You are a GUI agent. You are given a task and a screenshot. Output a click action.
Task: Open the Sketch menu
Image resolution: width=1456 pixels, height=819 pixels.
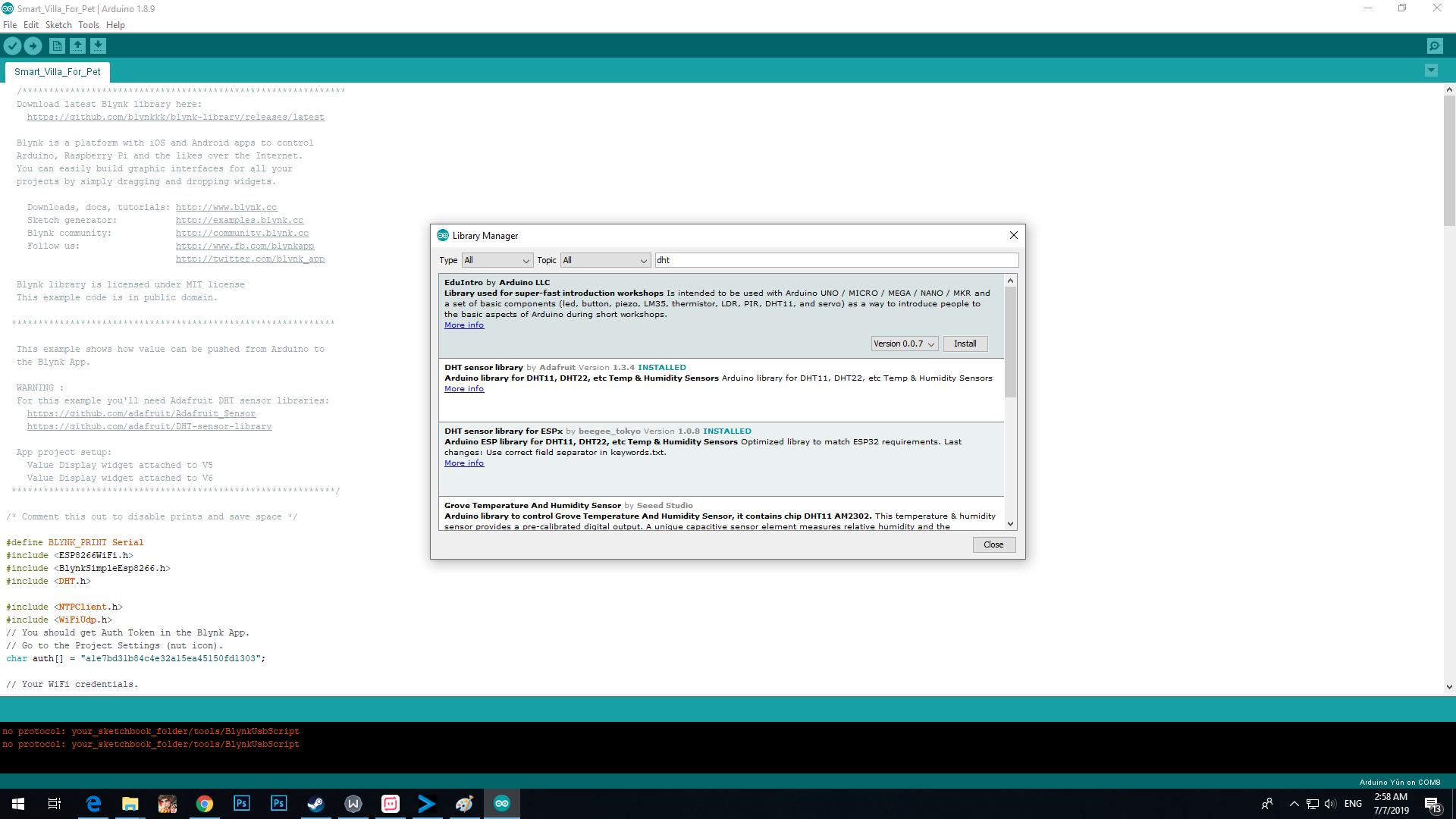(x=58, y=25)
